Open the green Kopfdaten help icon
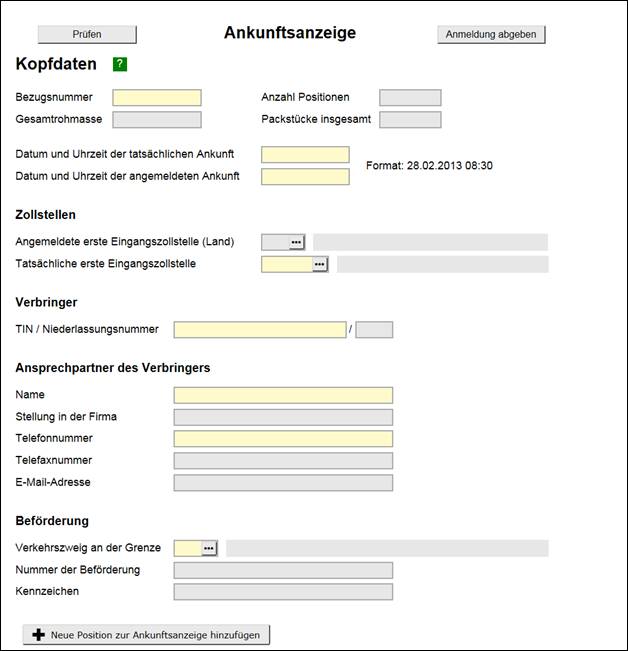The image size is (628, 651). click(120, 64)
